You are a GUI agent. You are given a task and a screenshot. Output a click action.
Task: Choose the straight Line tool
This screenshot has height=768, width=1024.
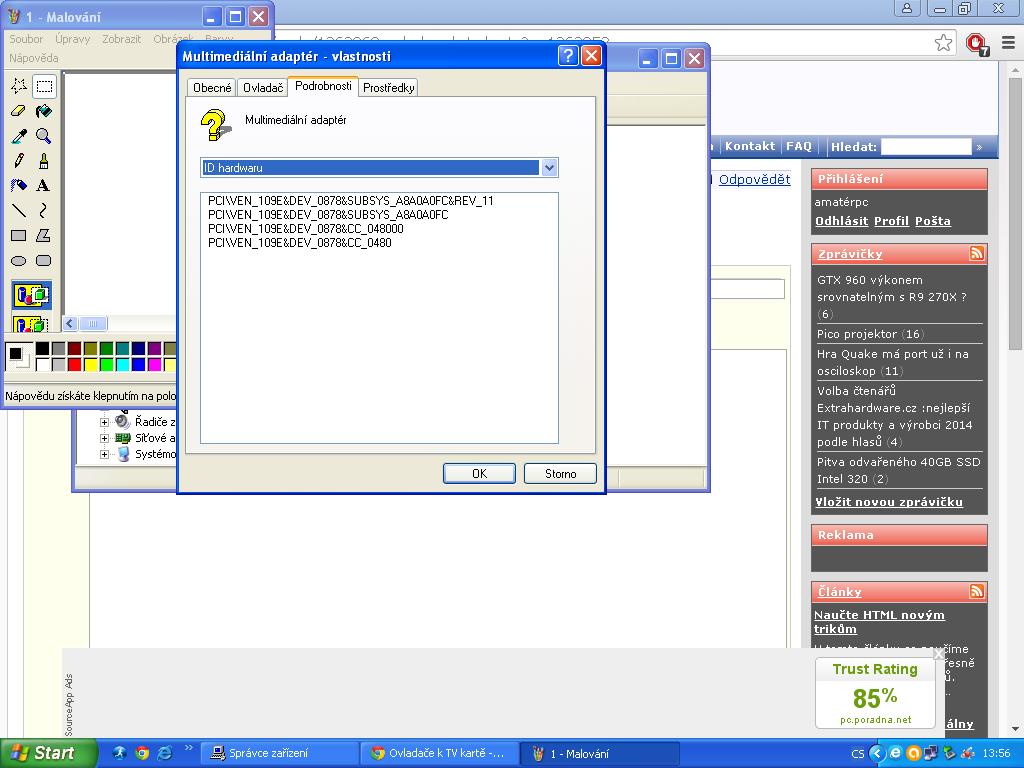(19, 210)
